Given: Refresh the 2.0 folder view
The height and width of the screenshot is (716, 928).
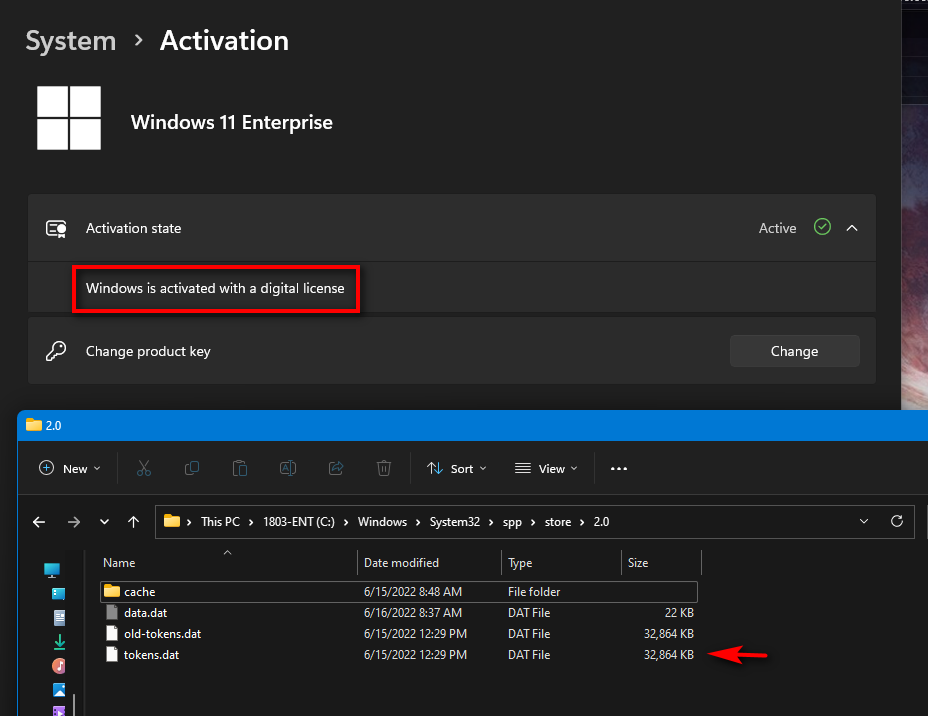Looking at the screenshot, I should pyautogui.click(x=897, y=521).
